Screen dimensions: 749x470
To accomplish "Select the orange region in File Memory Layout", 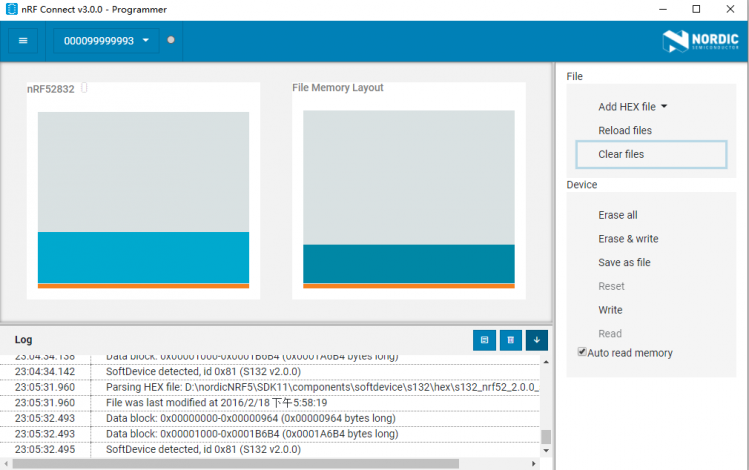I will [x=409, y=286].
